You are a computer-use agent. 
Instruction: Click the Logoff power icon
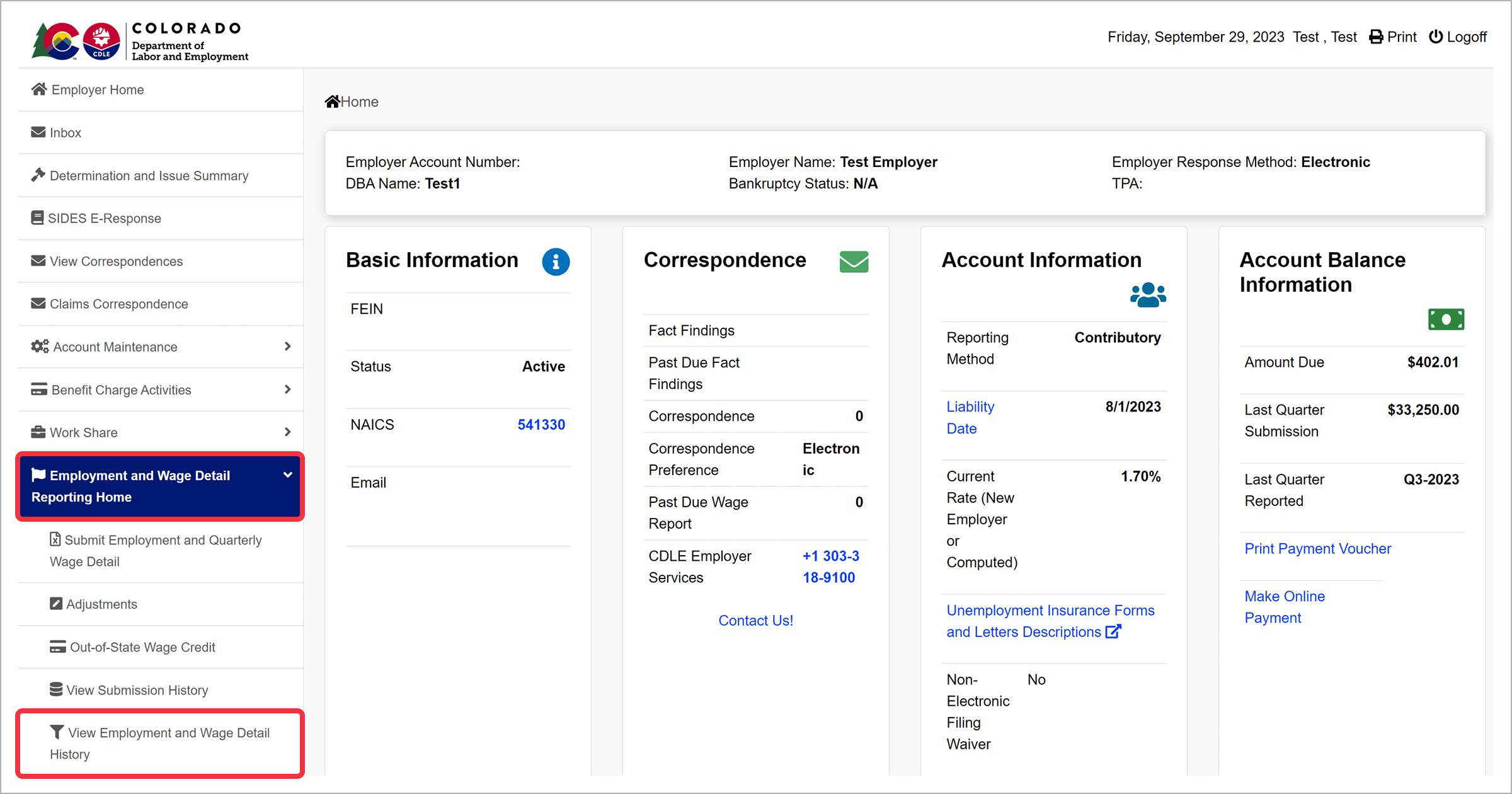[1436, 37]
